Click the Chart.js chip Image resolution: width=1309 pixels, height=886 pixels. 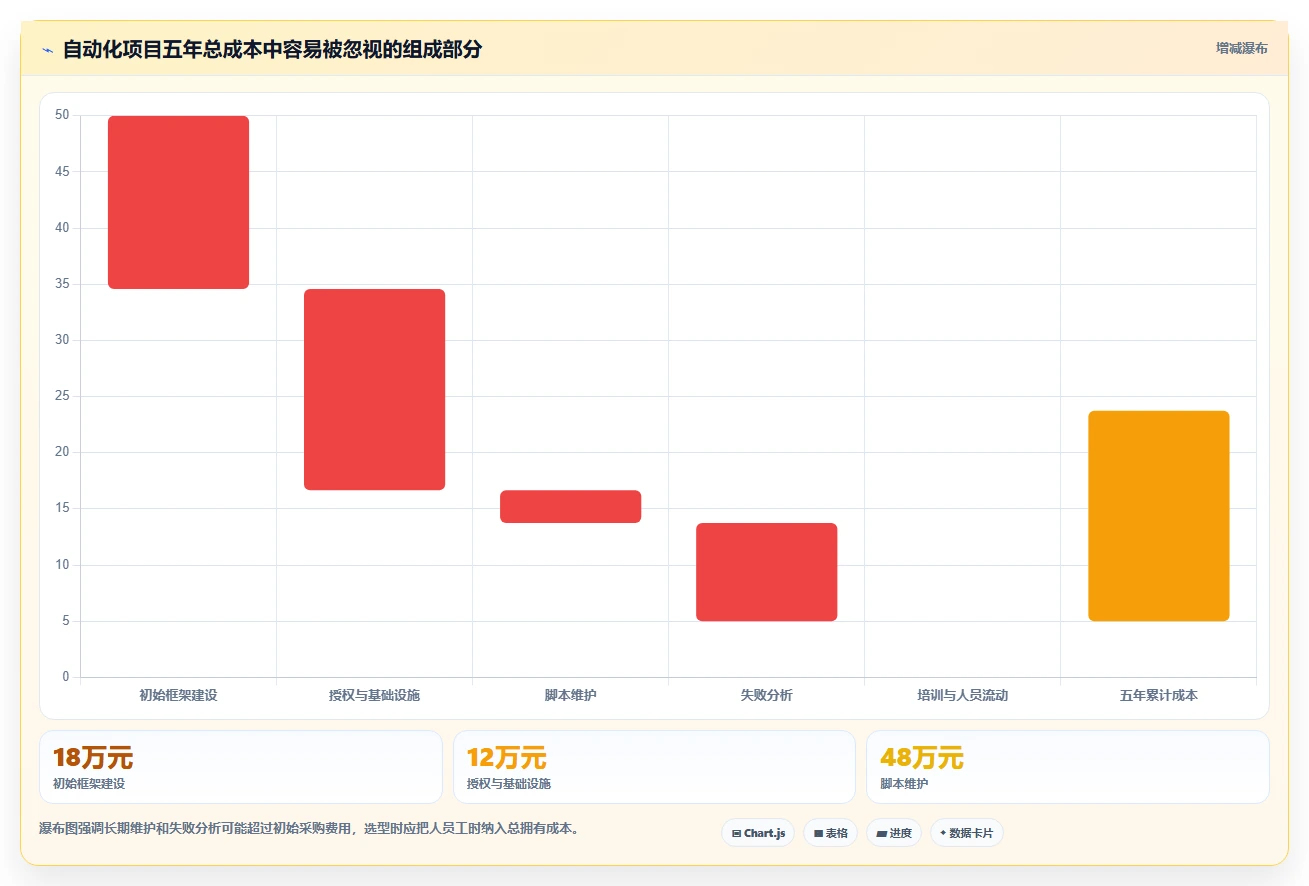tap(758, 833)
